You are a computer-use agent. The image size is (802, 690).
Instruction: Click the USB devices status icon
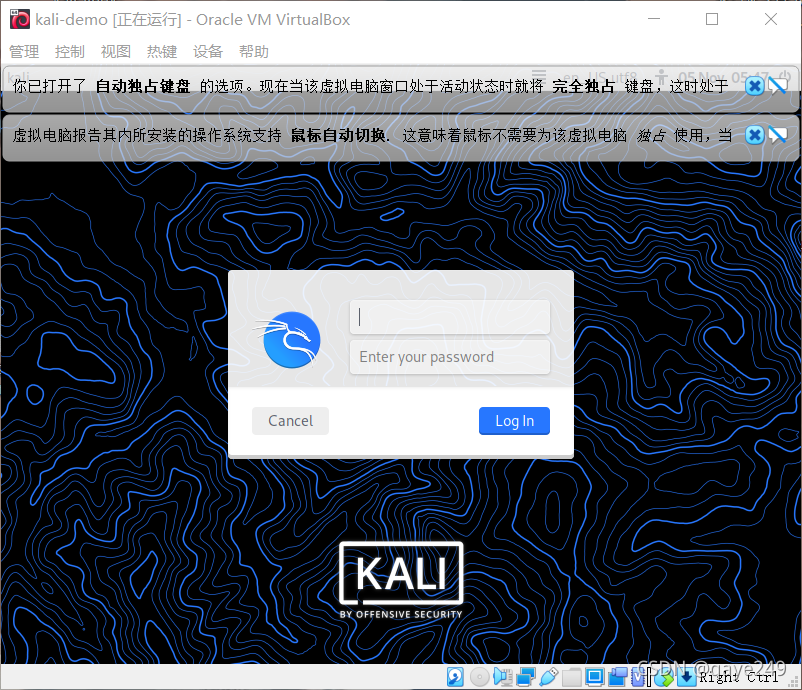point(548,677)
